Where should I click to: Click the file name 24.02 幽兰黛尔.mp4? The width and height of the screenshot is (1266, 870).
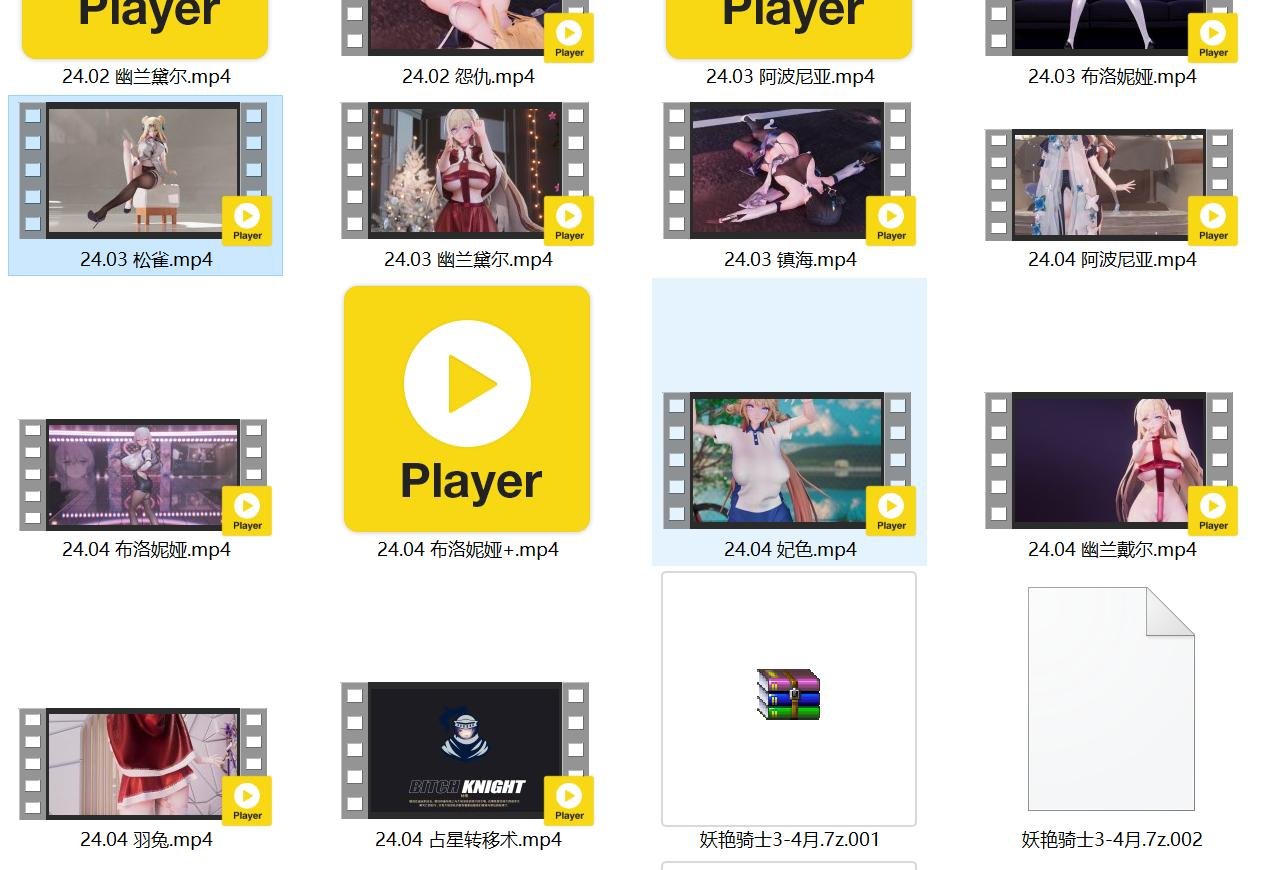coord(146,77)
